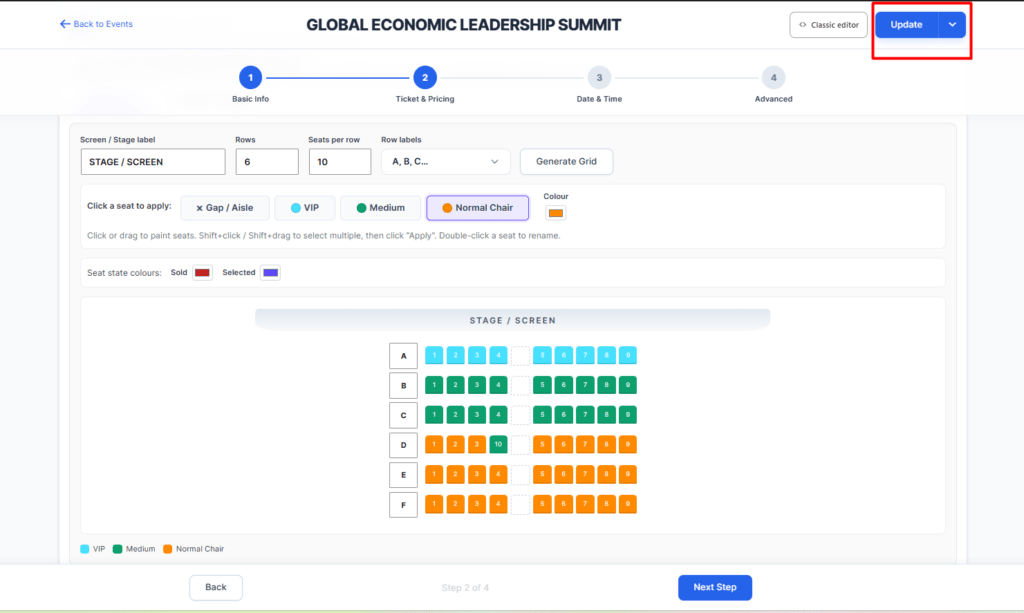Image resolution: width=1024 pixels, height=613 pixels.
Task: Click Normal seat 5 in row F
Action: (542, 504)
